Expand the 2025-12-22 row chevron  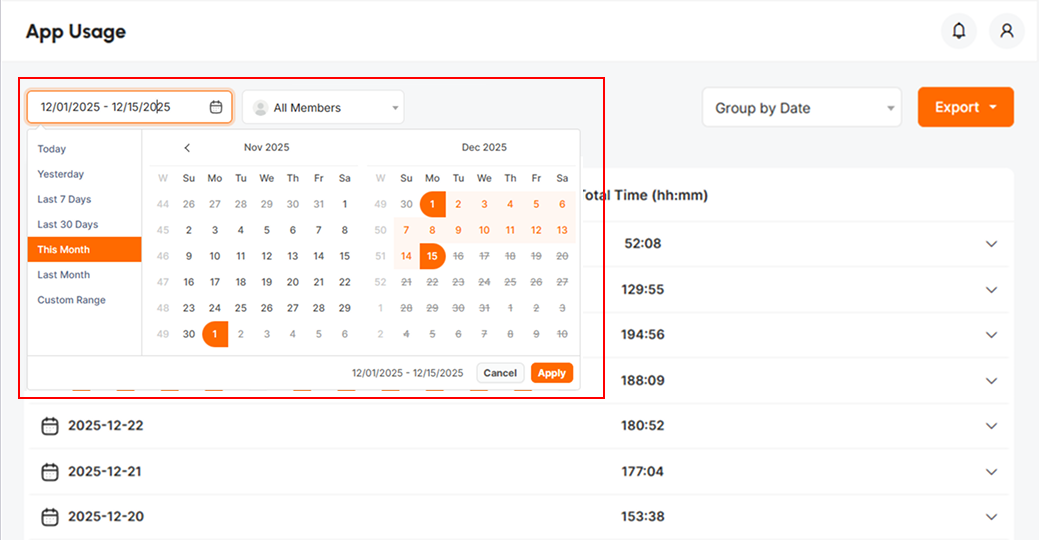pyautogui.click(x=991, y=426)
